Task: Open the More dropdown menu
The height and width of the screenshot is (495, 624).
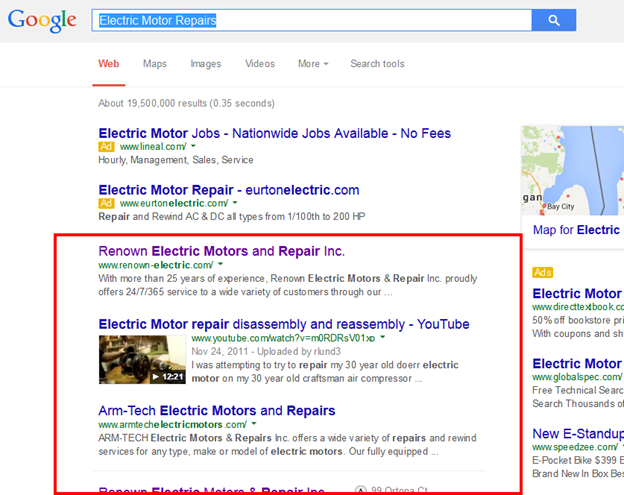Action: [x=313, y=64]
